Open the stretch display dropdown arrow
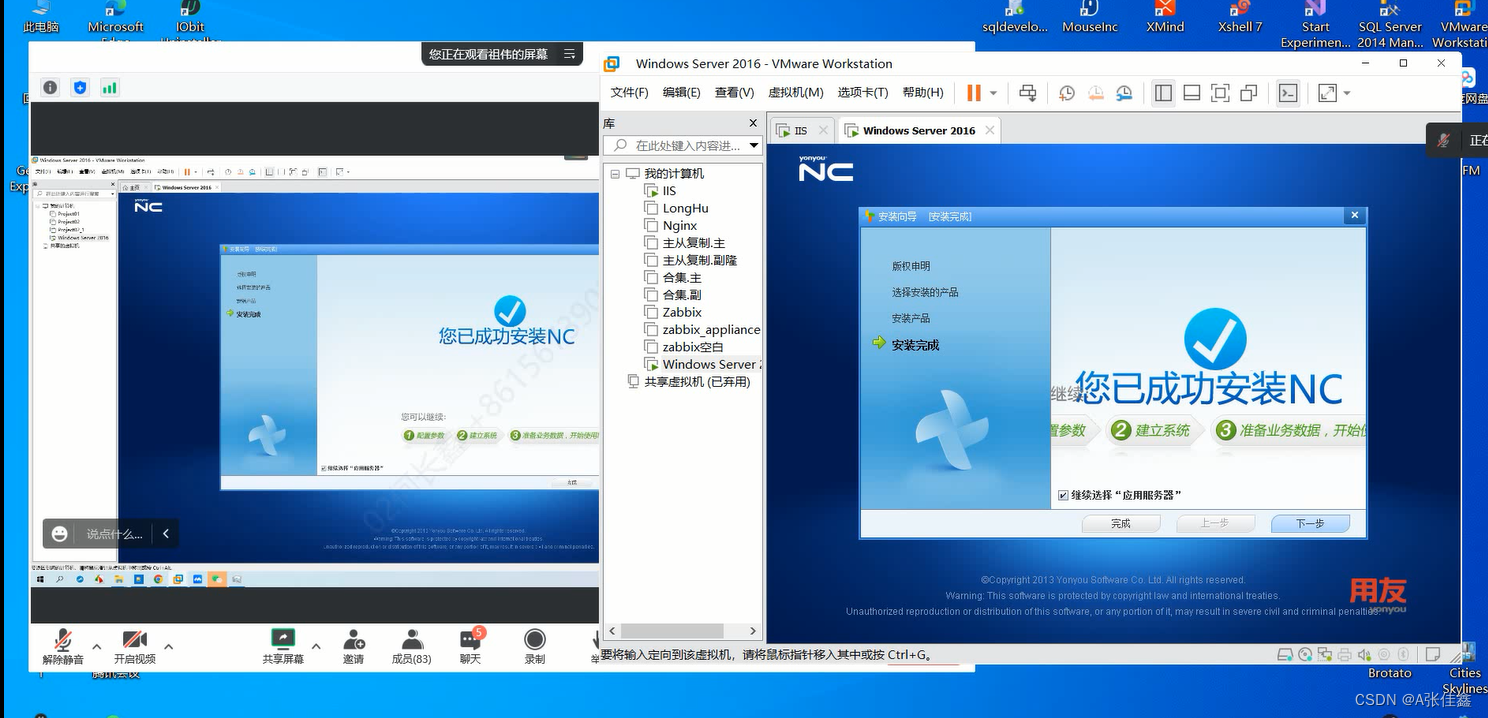This screenshot has height=718, width=1488. coord(1347,93)
